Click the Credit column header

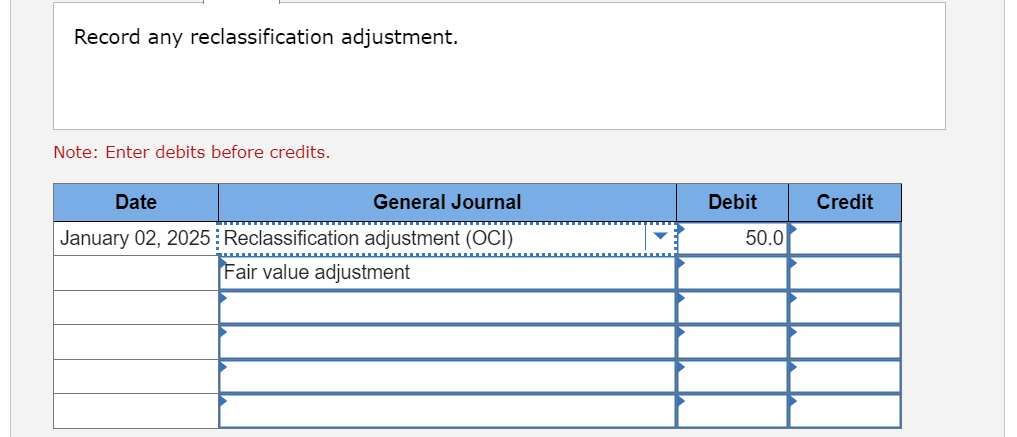pyautogui.click(x=844, y=202)
